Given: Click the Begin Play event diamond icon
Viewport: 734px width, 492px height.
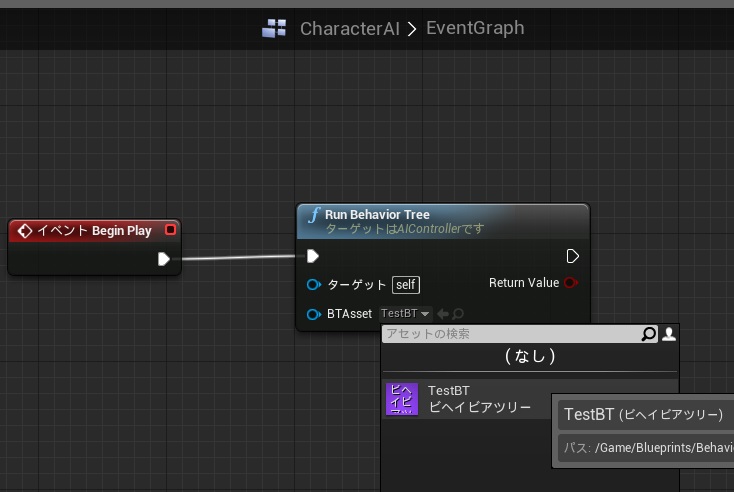Looking at the screenshot, I should coord(24,231).
